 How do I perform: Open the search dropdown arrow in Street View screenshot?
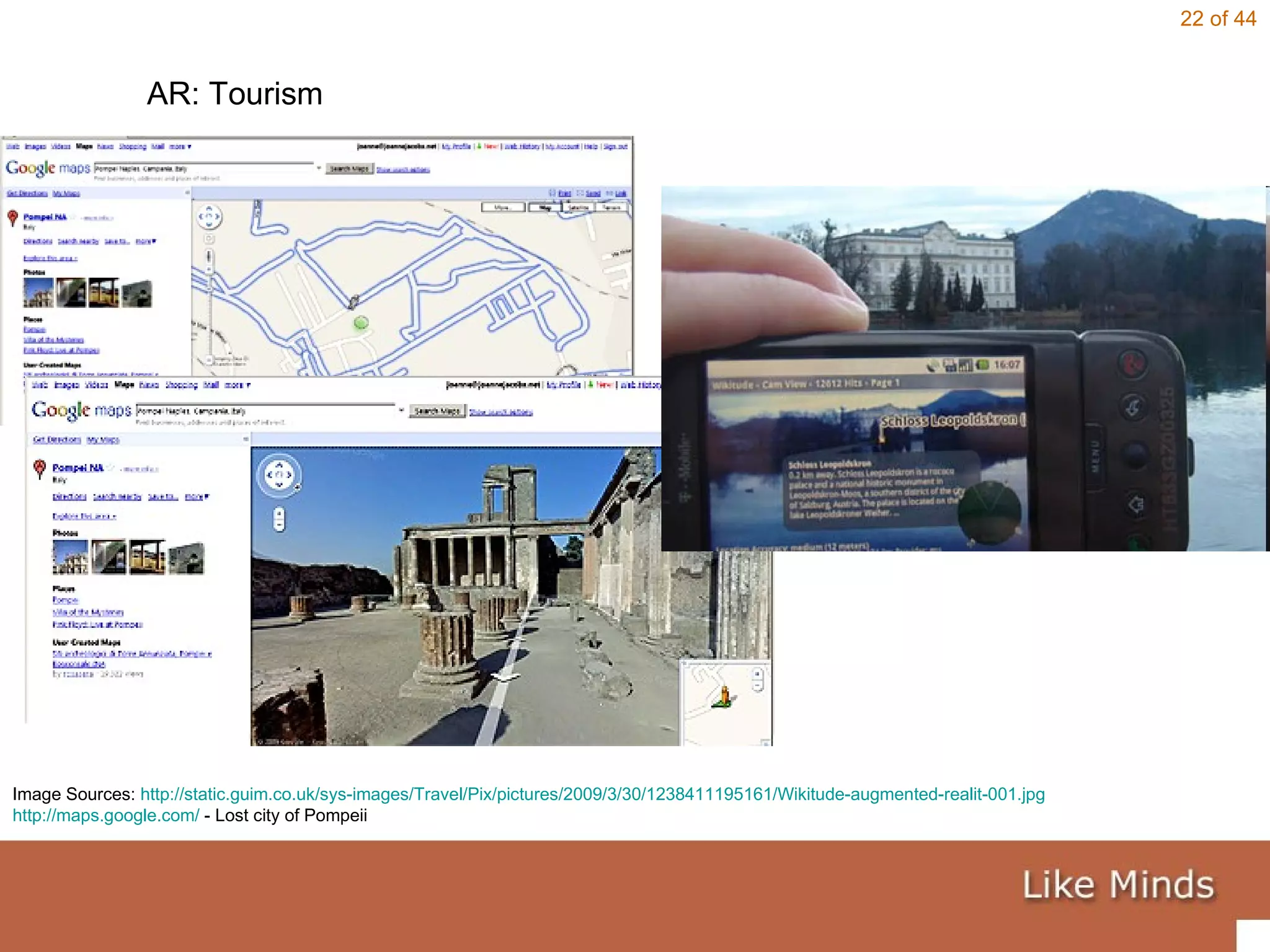tap(401, 410)
